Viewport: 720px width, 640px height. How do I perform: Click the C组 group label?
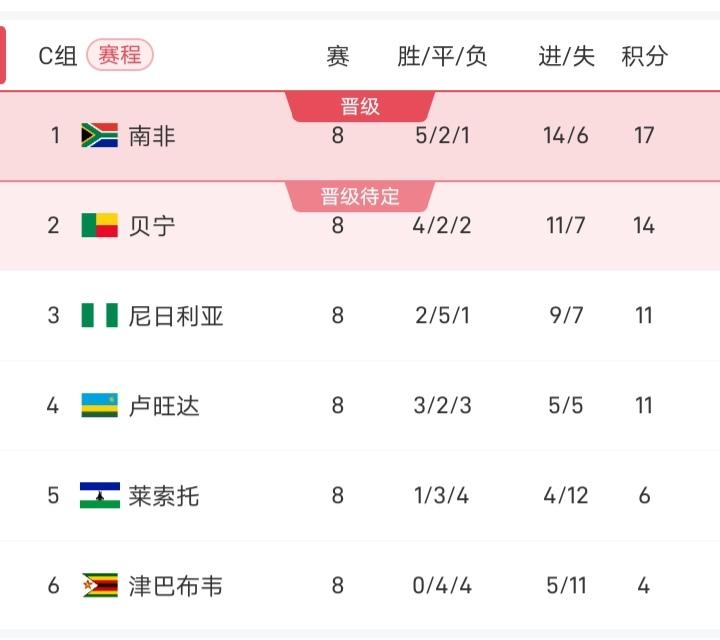58,56
